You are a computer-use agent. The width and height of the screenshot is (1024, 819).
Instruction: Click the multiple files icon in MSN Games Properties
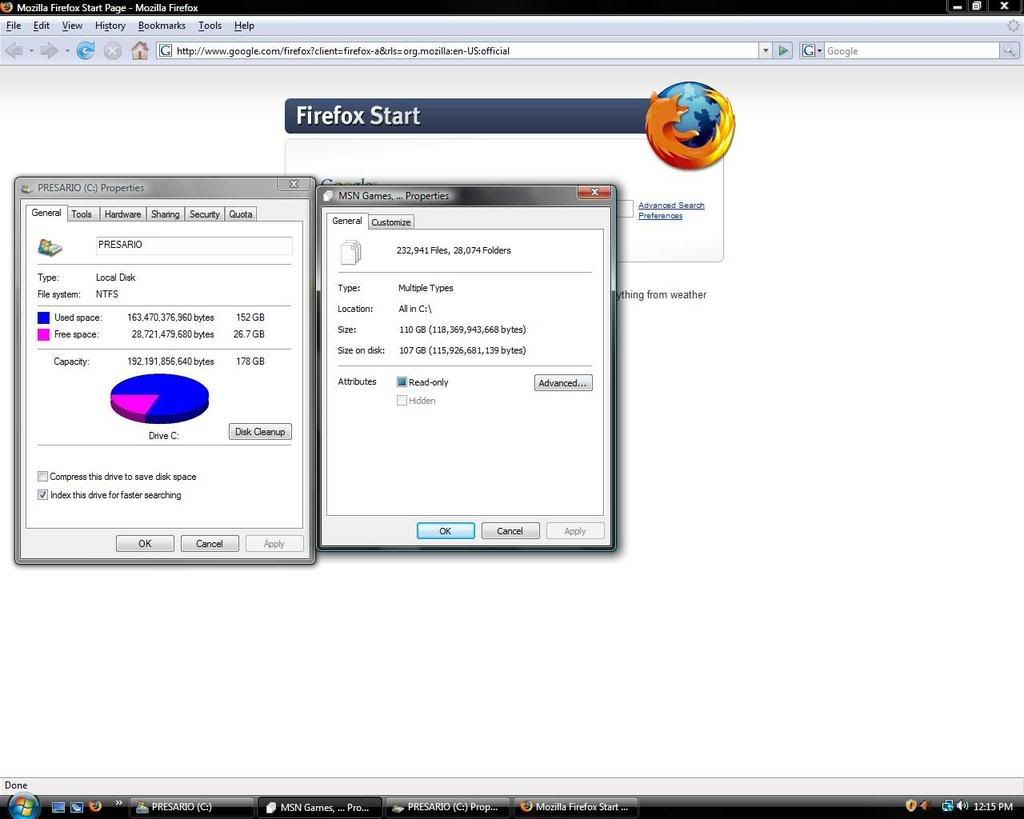point(351,251)
